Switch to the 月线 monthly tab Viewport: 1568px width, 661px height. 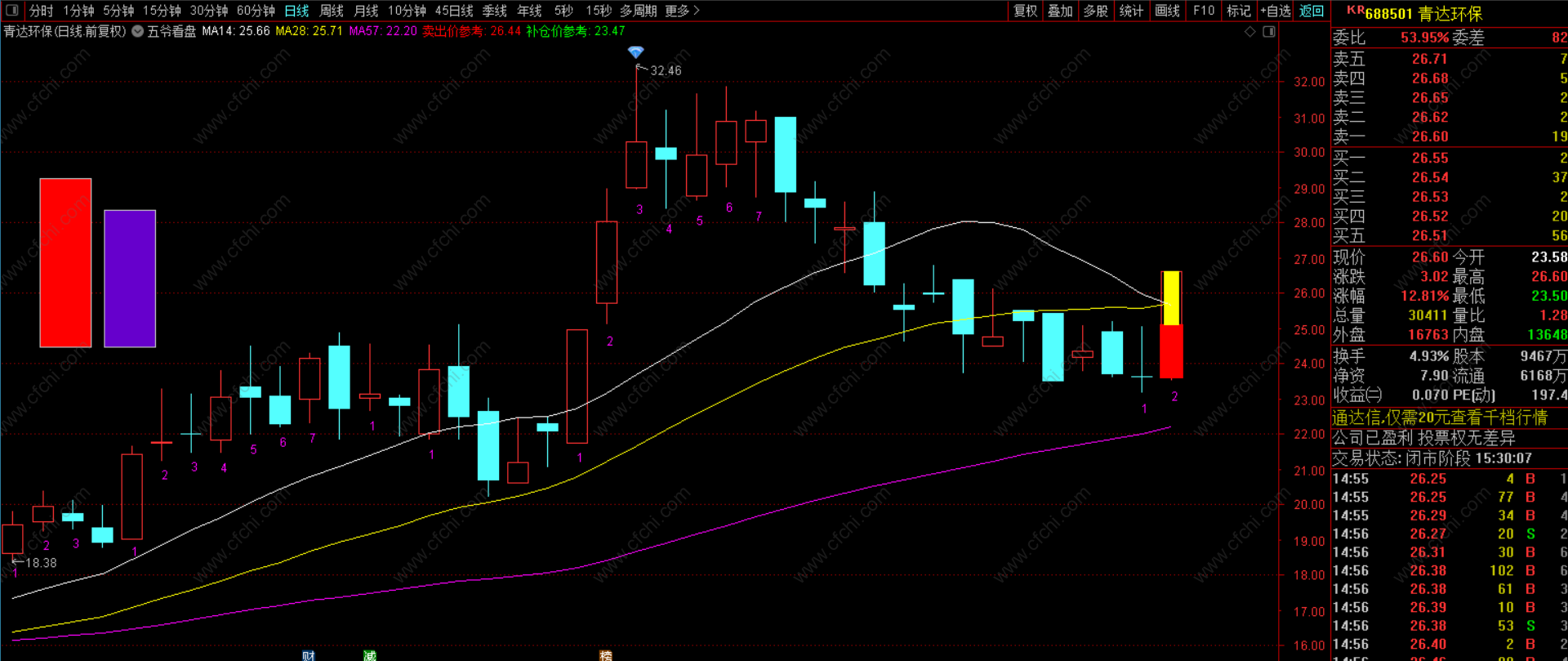point(366,11)
